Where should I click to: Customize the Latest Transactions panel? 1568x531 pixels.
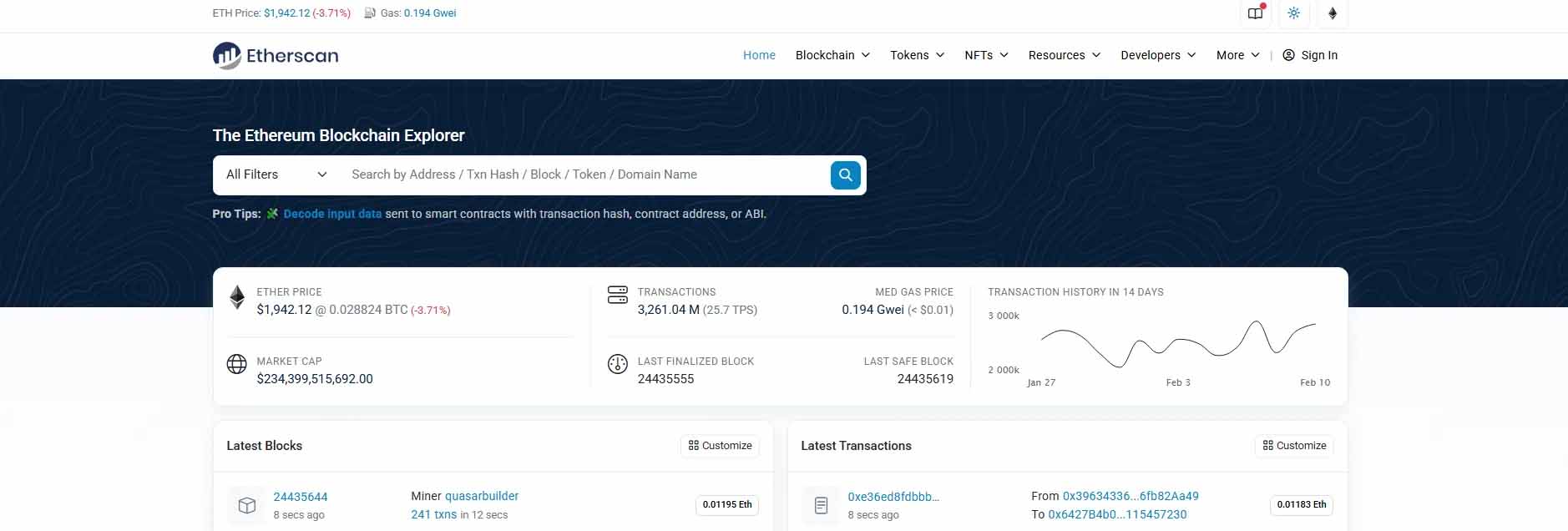click(x=1294, y=446)
